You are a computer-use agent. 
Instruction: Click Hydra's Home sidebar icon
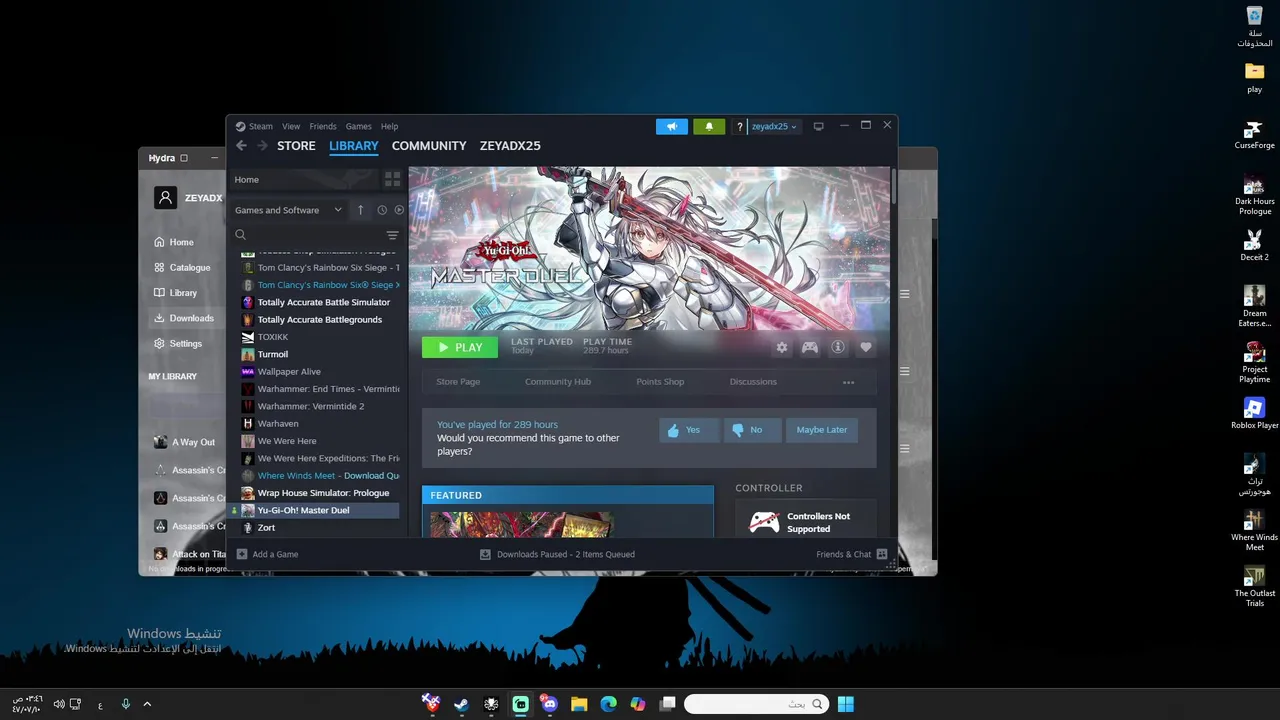[x=159, y=242]
